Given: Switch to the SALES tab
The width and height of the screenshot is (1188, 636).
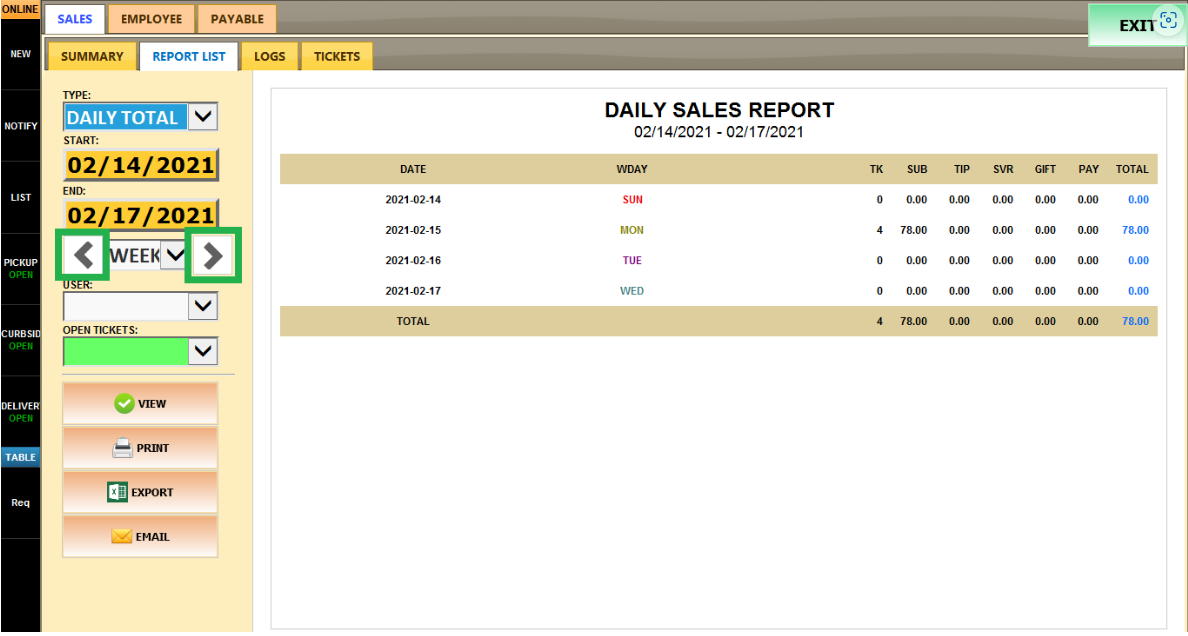Looking at the screenshot, I should [75, 19].
